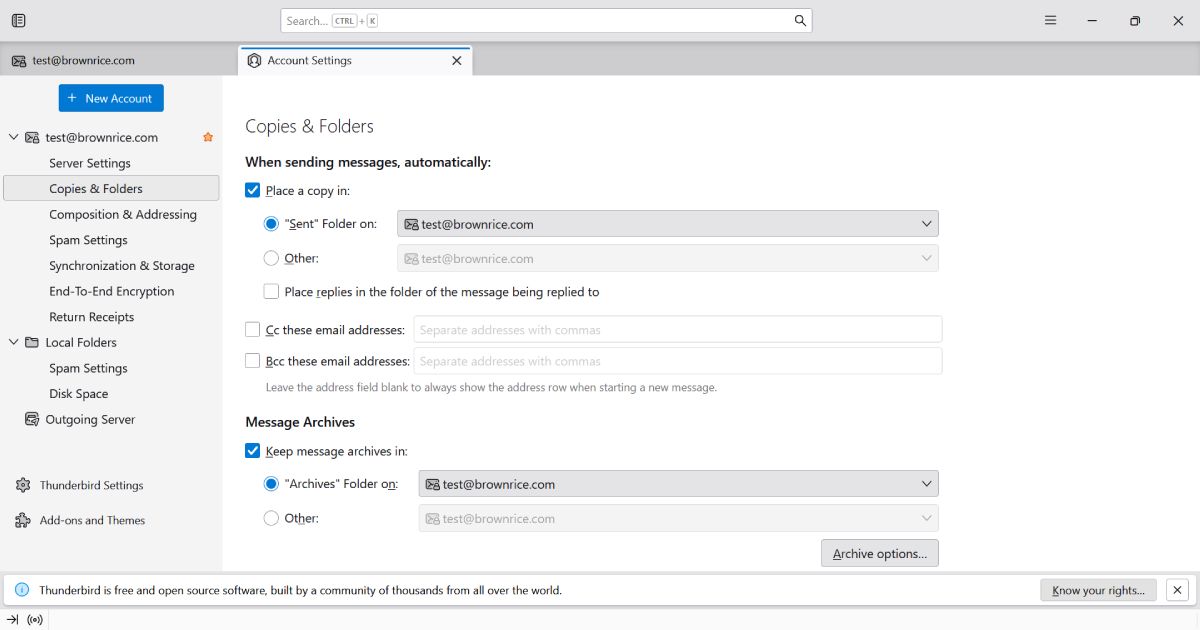The width and height of the screenshot is (1200, 630).
Task: Open Composition & Addressing settings
Action: click(123, 214)
